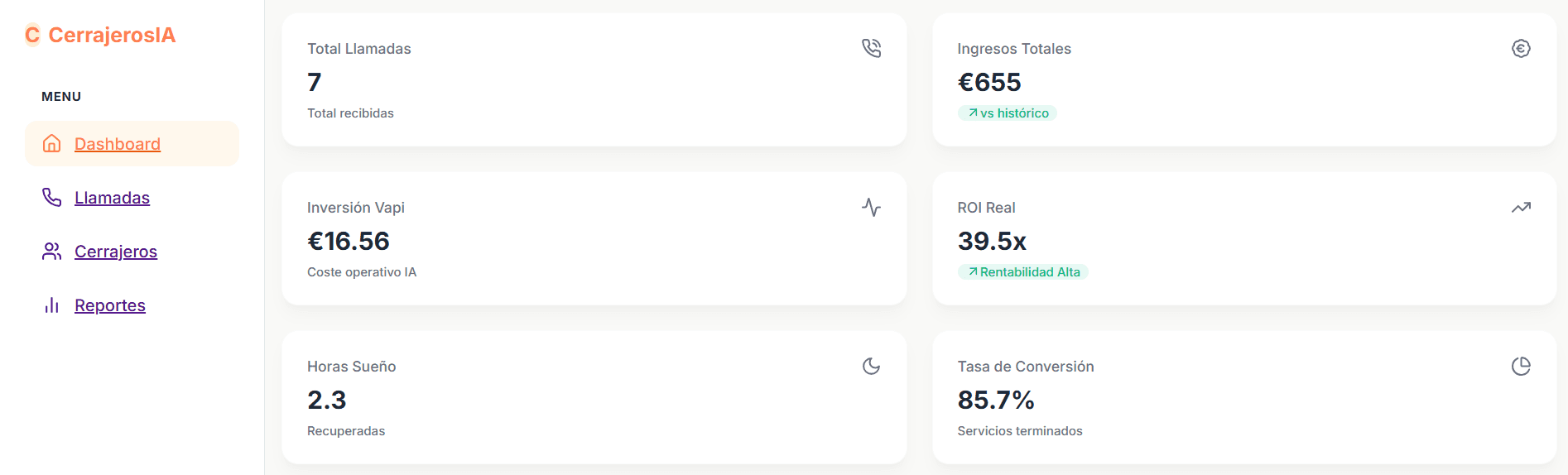The height and width of the screenshot is (475, 1568).
Task: Click the home icon beside Dashboard
Action: tap(51, 143)
